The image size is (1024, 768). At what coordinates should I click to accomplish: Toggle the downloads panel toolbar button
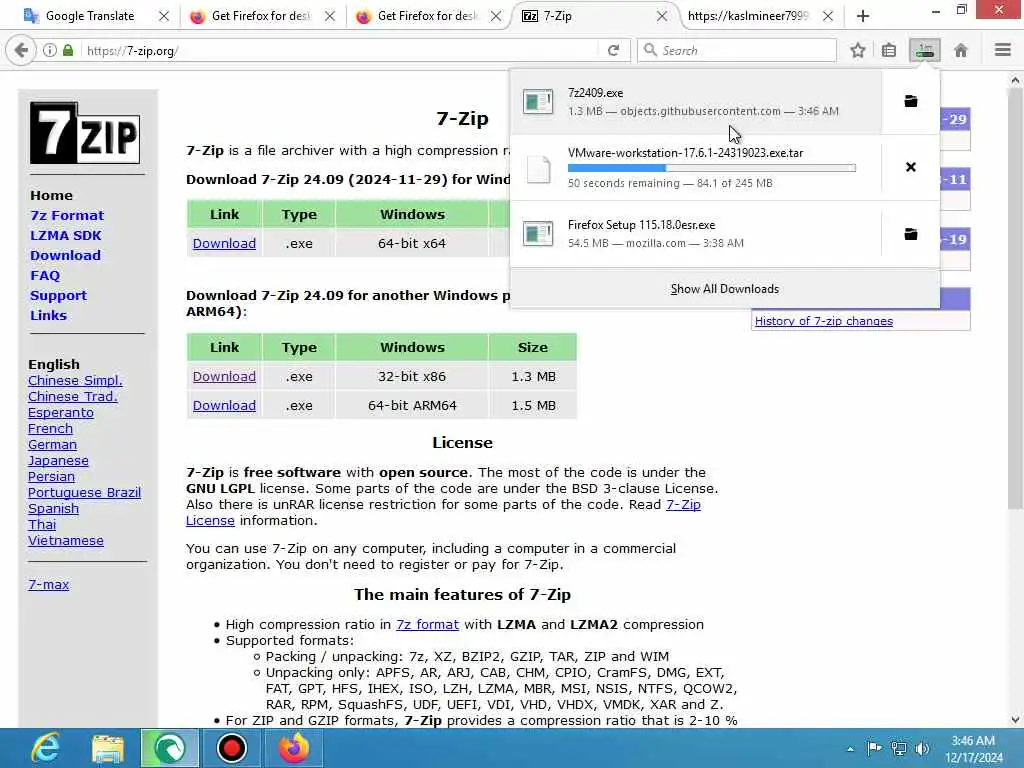tap(925, 50)
